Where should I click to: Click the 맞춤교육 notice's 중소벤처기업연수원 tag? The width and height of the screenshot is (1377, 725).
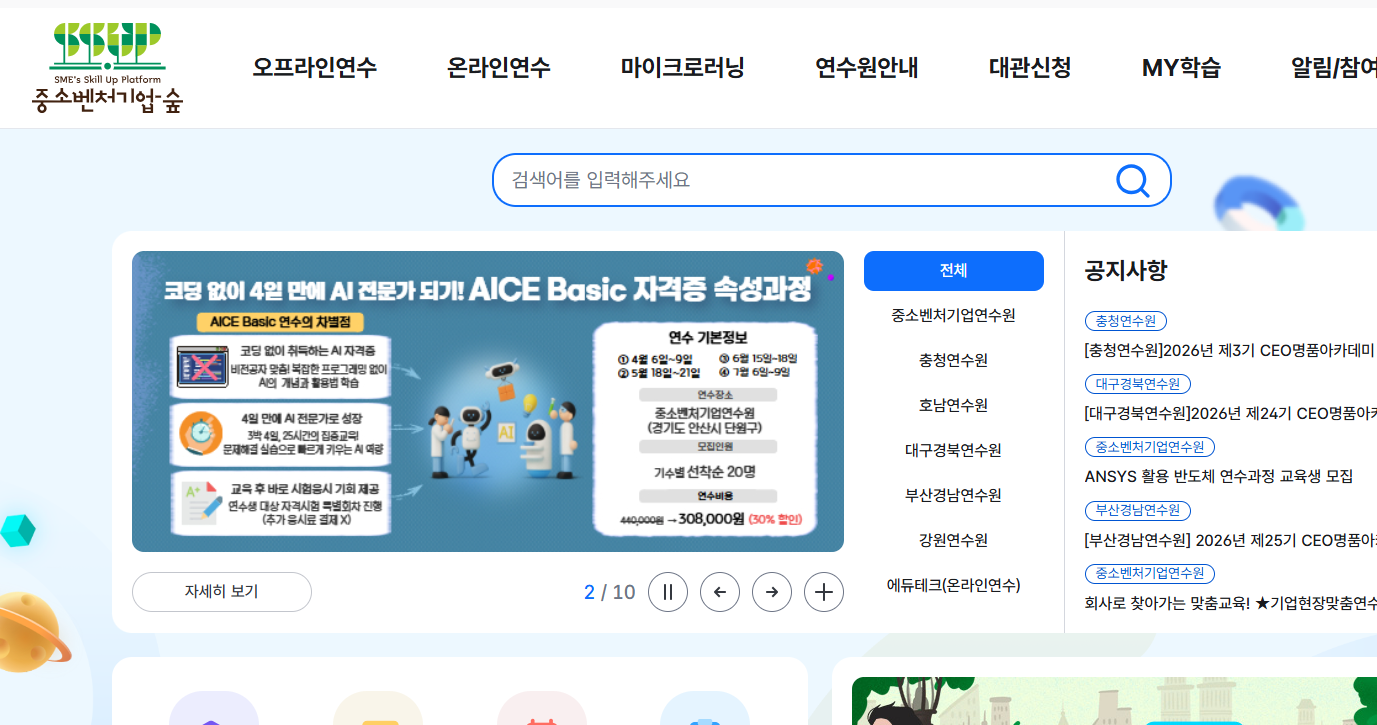[x=1150, y=574]
